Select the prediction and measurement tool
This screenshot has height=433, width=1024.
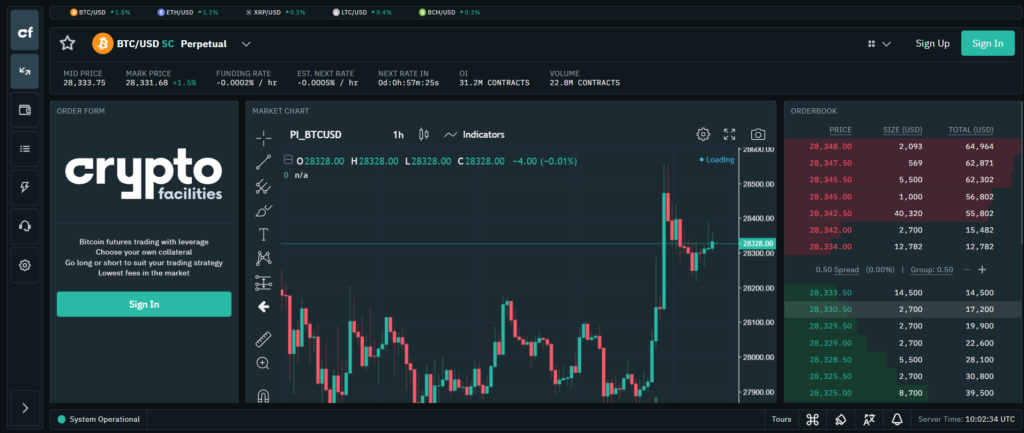(263, 283)
